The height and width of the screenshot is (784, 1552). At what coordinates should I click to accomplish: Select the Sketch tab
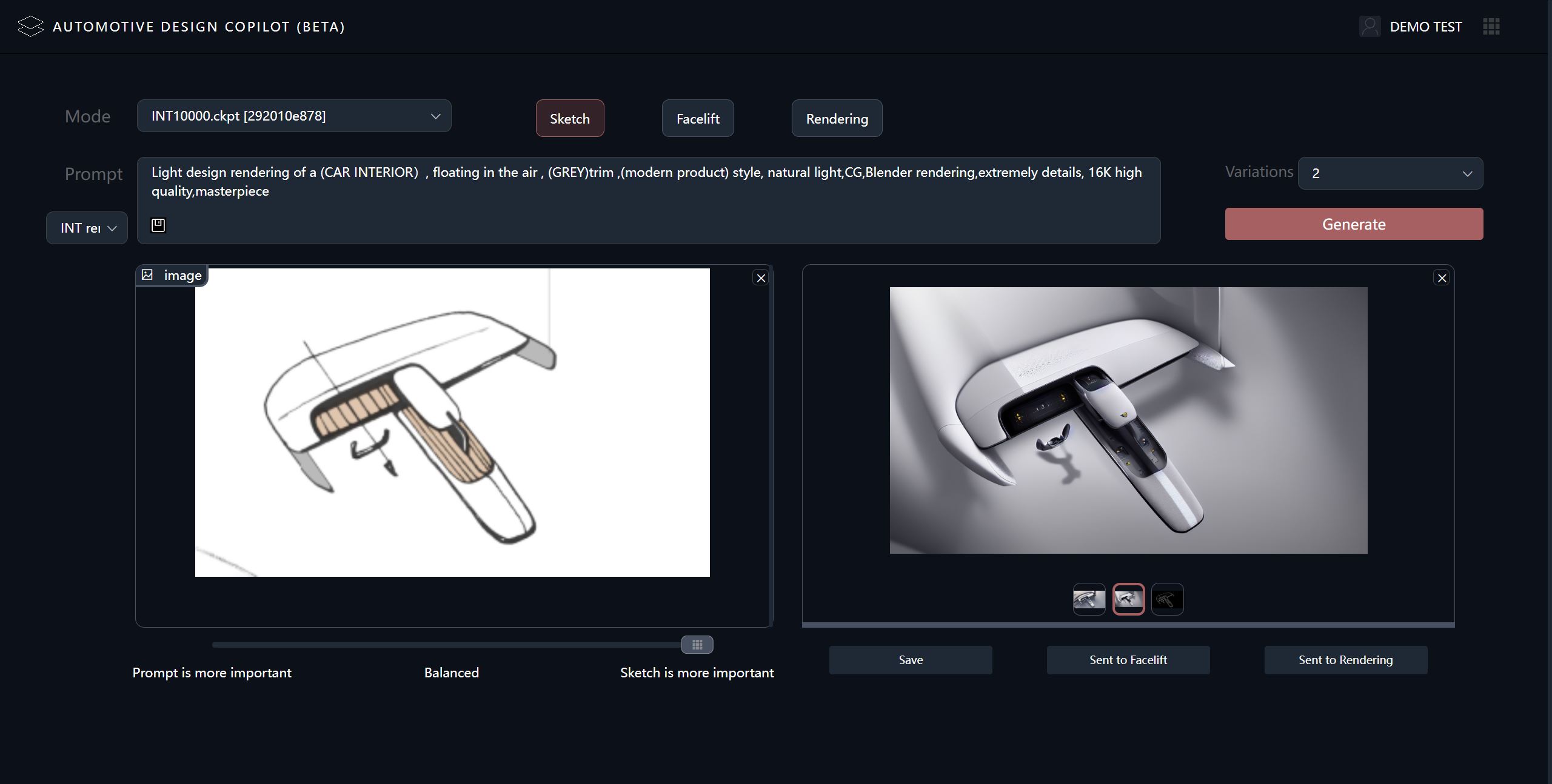click(569, 118)
